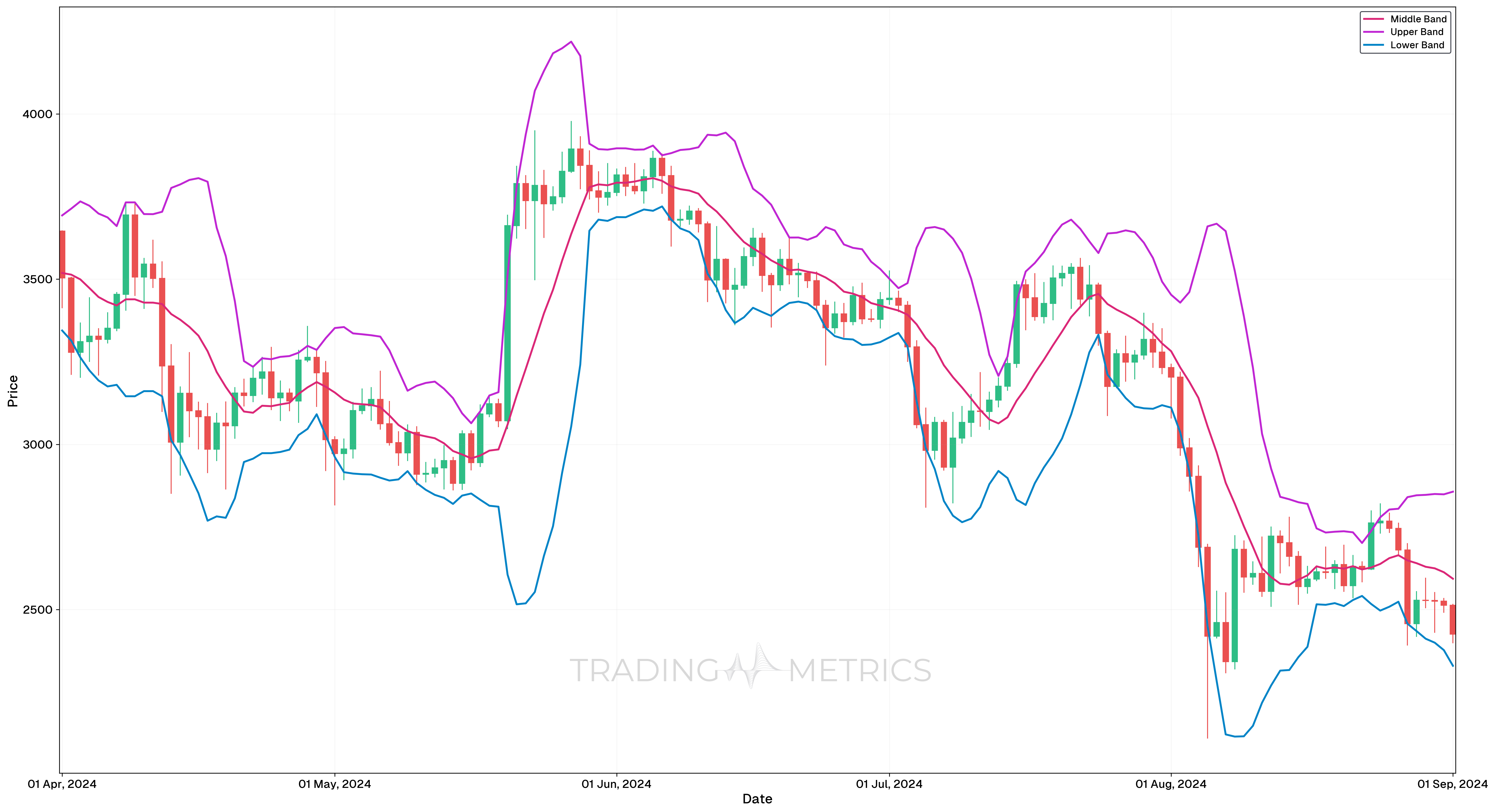This screenshot has height=812, width=1495.
Task: Select the 01 May, 2024 date tick
Action: tap(335, 784)
